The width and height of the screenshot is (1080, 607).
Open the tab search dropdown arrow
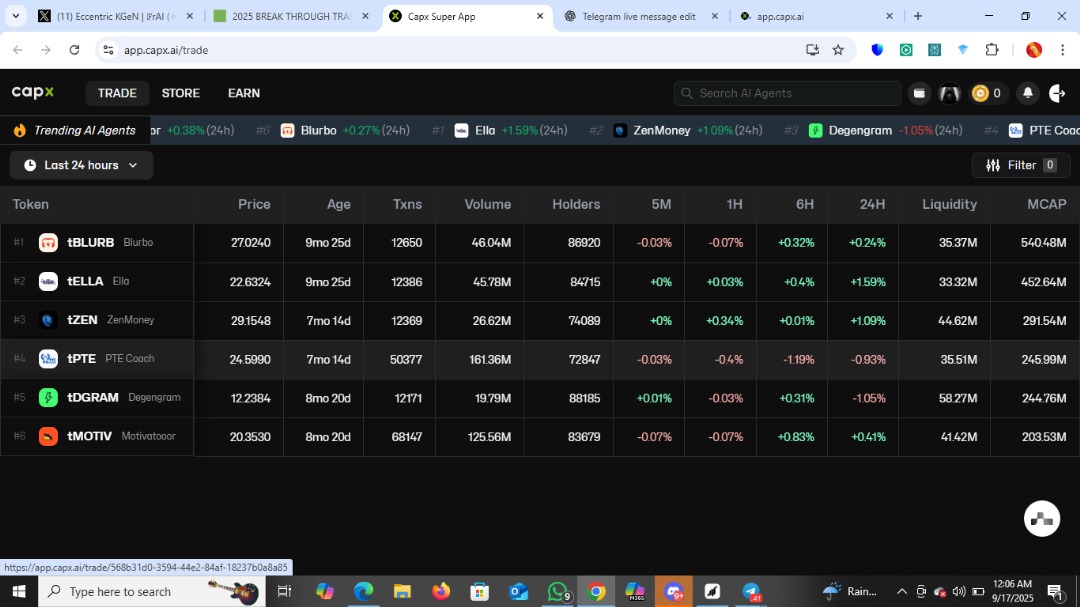(x=15, y=16)
